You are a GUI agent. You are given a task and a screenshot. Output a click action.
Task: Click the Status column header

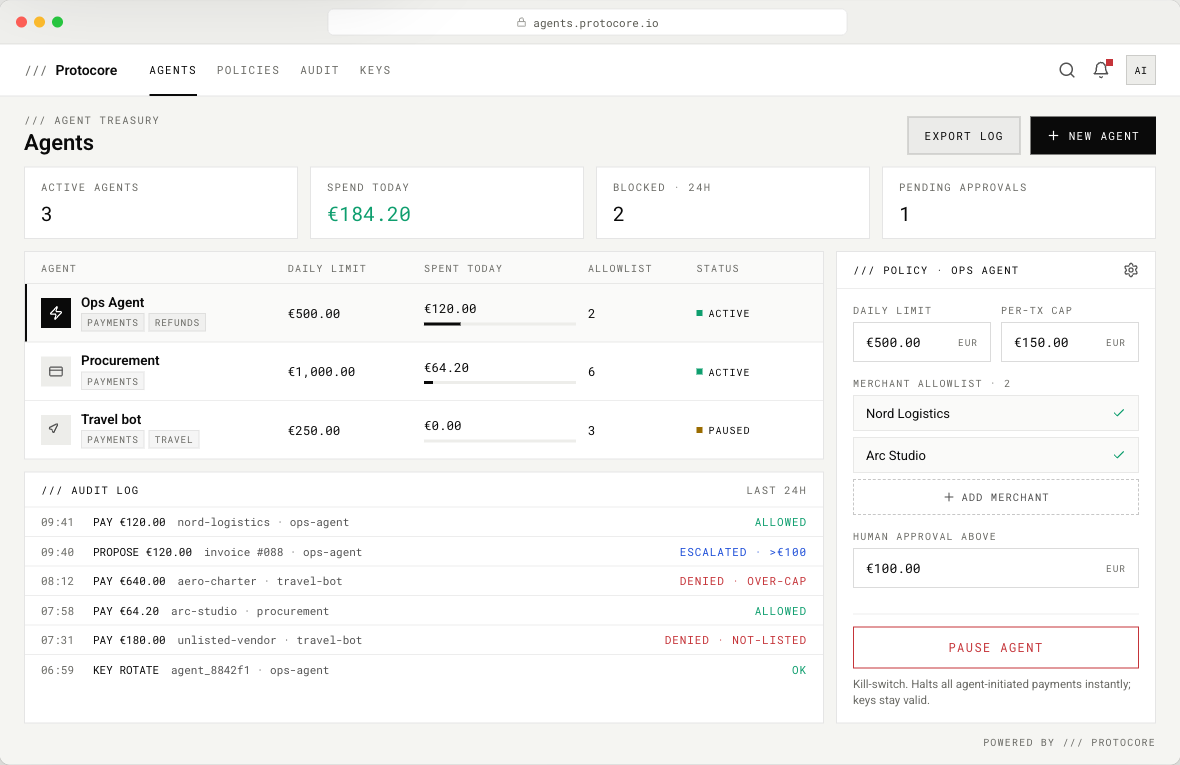point(717,269)
